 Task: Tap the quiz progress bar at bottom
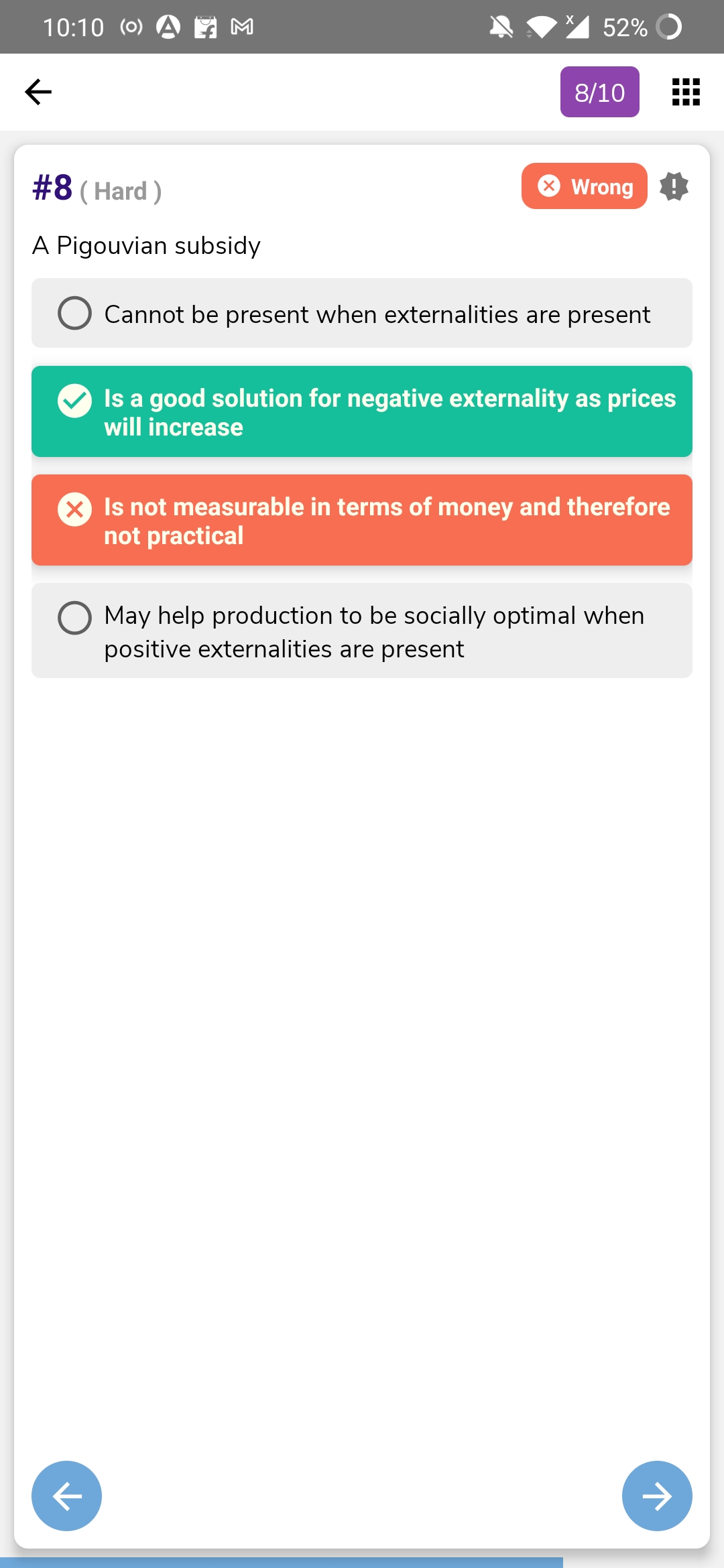282,1562
